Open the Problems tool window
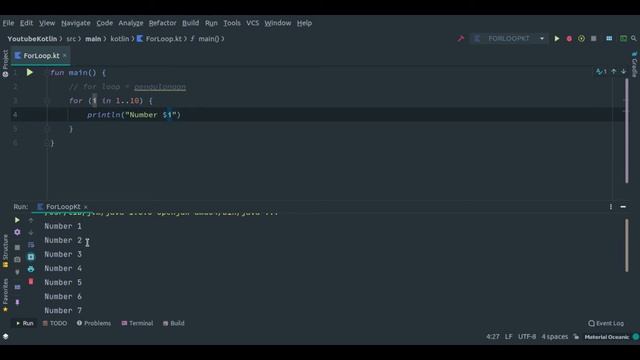The height and width of the screenshot is (360, 640). (x=93, y=323)
